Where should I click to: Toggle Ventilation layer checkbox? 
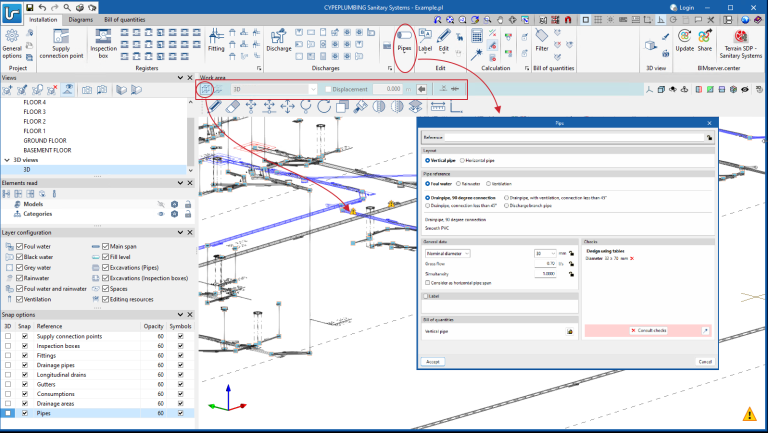[x=20, y=299]
